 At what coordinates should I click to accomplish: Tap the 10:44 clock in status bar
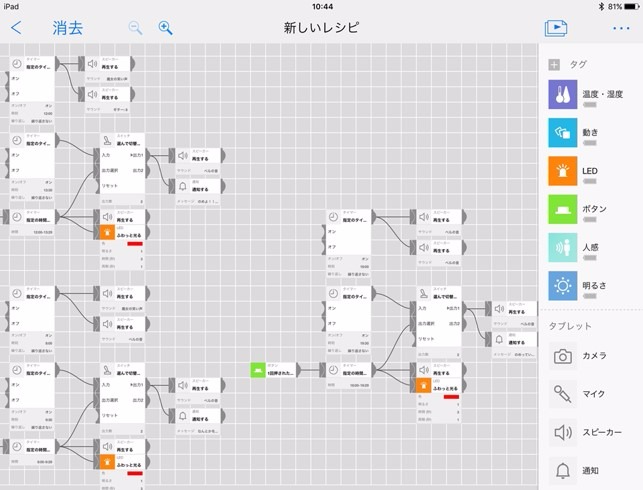click(x=322, y=6)
